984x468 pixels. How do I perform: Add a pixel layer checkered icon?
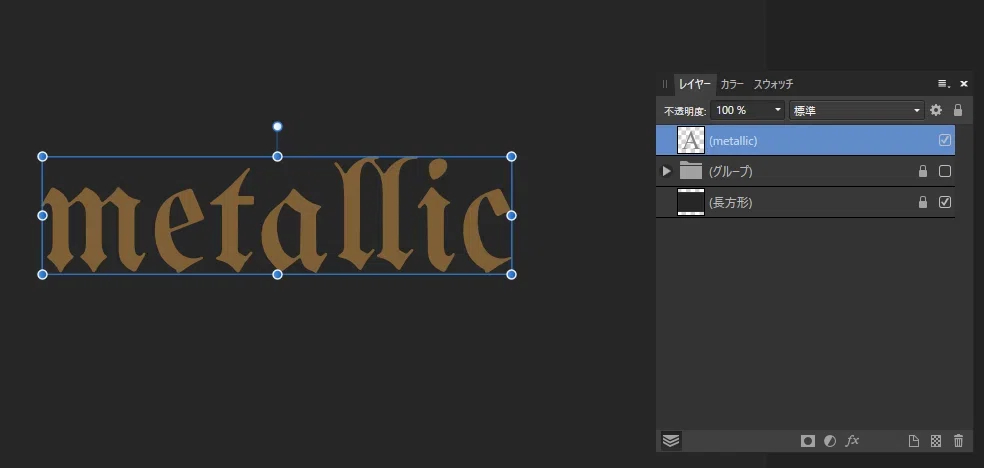click(x=936, y=441)
